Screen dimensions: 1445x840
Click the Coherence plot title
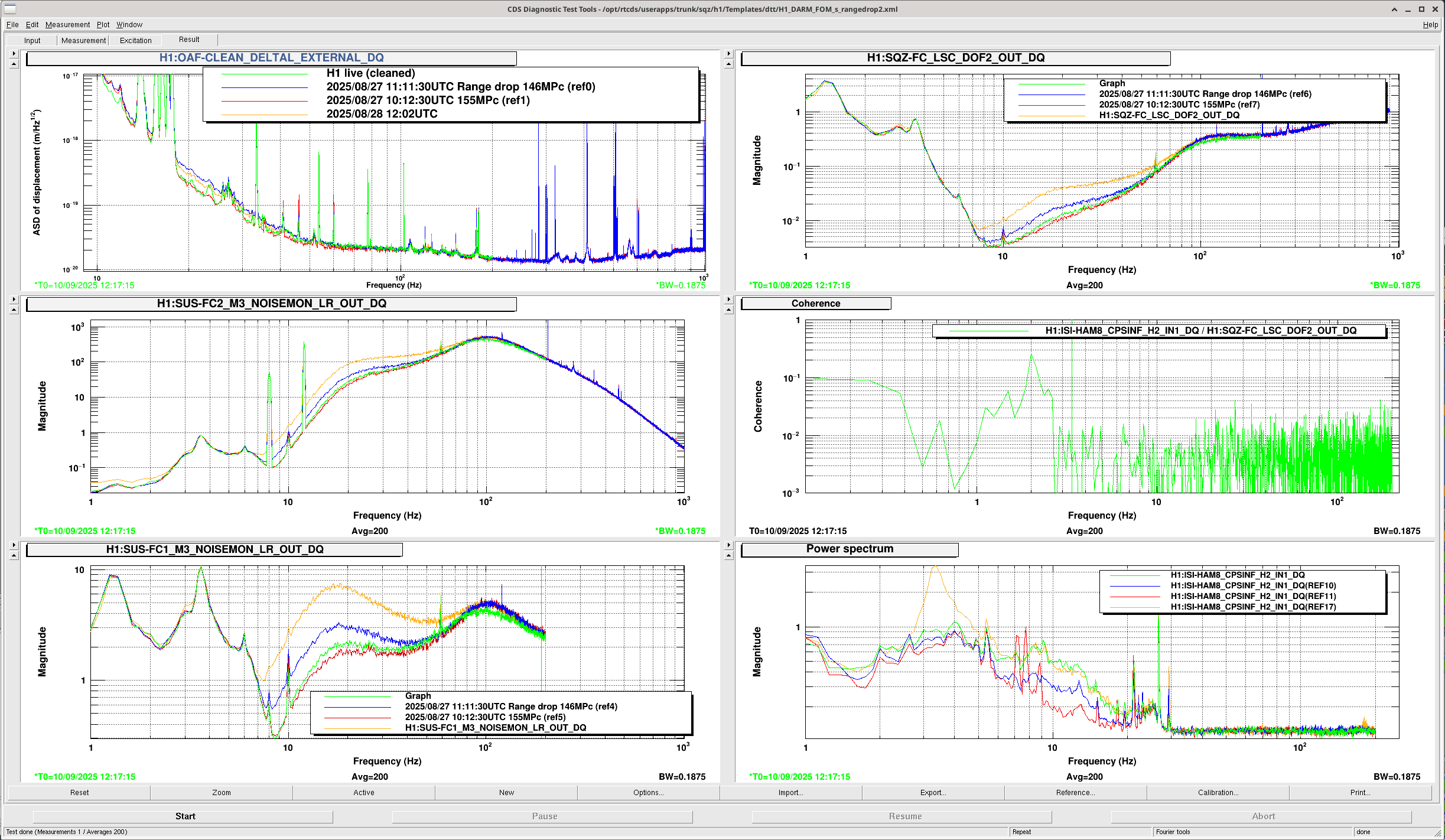[x=816, y=304]
